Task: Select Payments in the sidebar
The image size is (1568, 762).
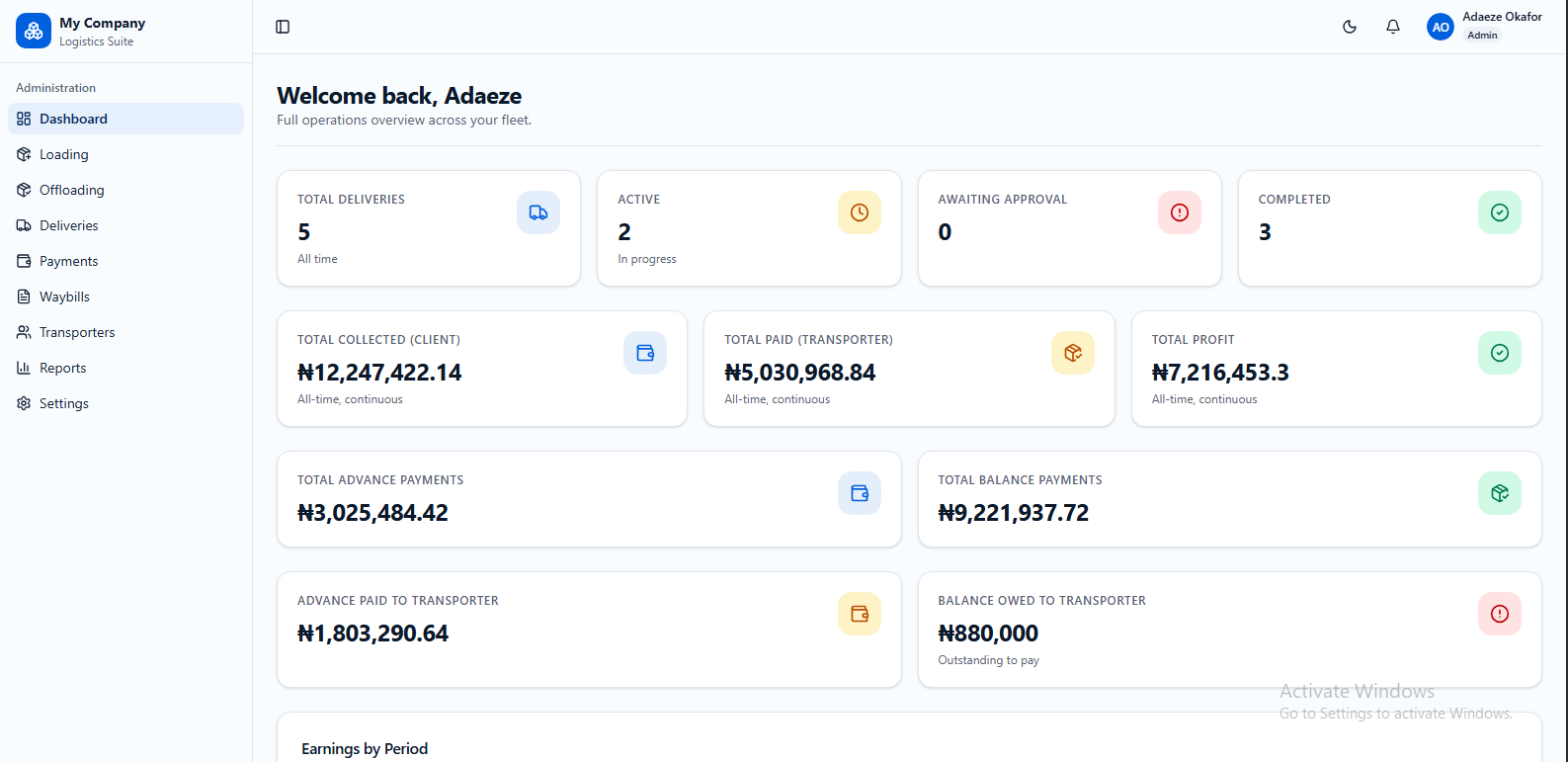Action: [x=125, y=261]
